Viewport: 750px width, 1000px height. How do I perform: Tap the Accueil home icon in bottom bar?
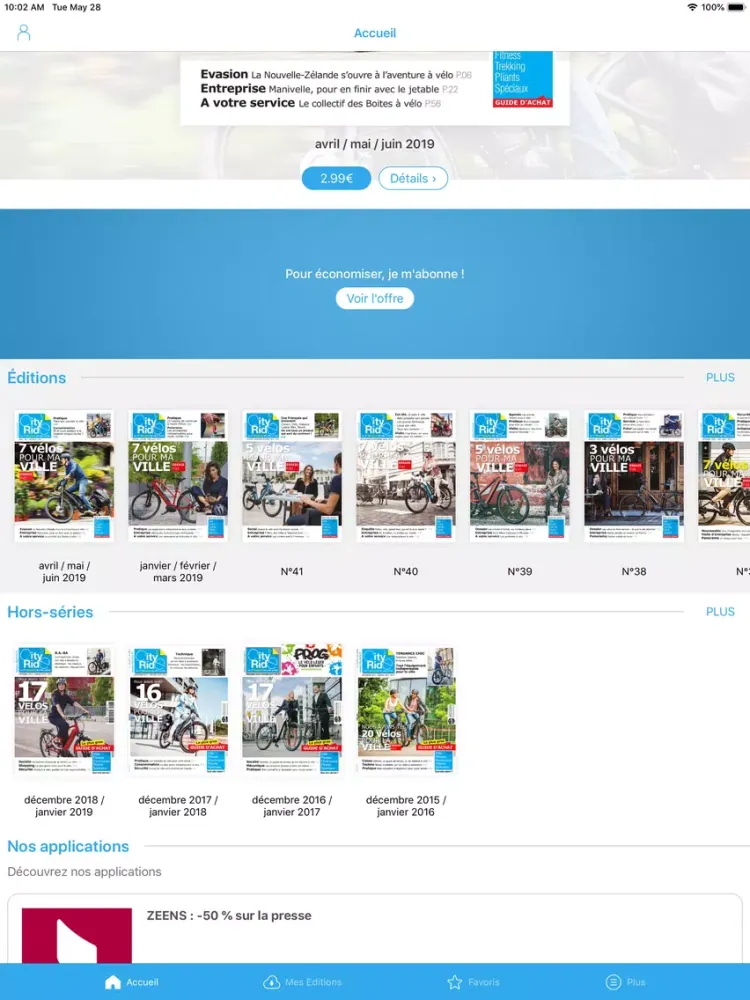pos(113,982)
